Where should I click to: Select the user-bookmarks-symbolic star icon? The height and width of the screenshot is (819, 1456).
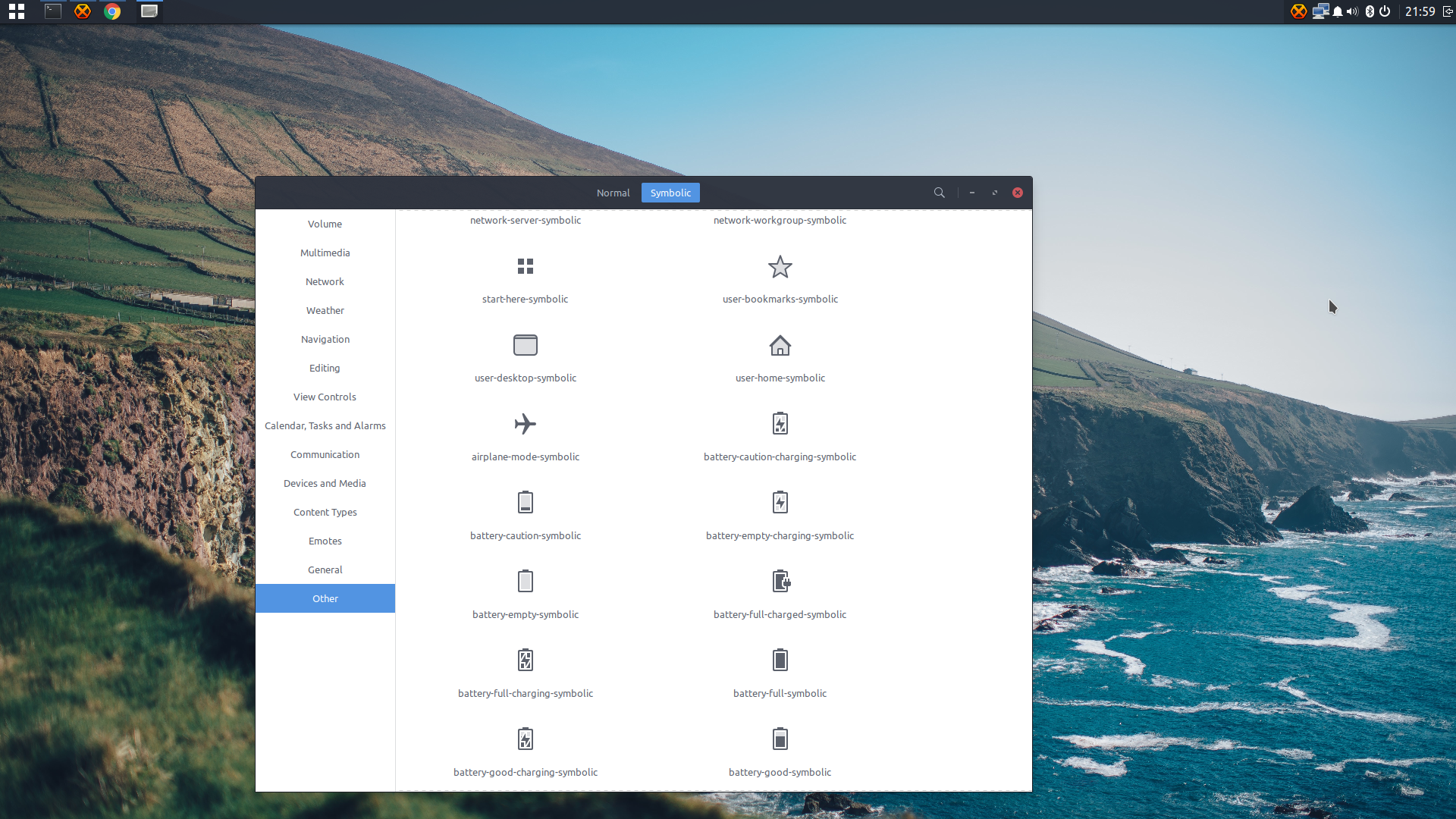pos(780,266)
